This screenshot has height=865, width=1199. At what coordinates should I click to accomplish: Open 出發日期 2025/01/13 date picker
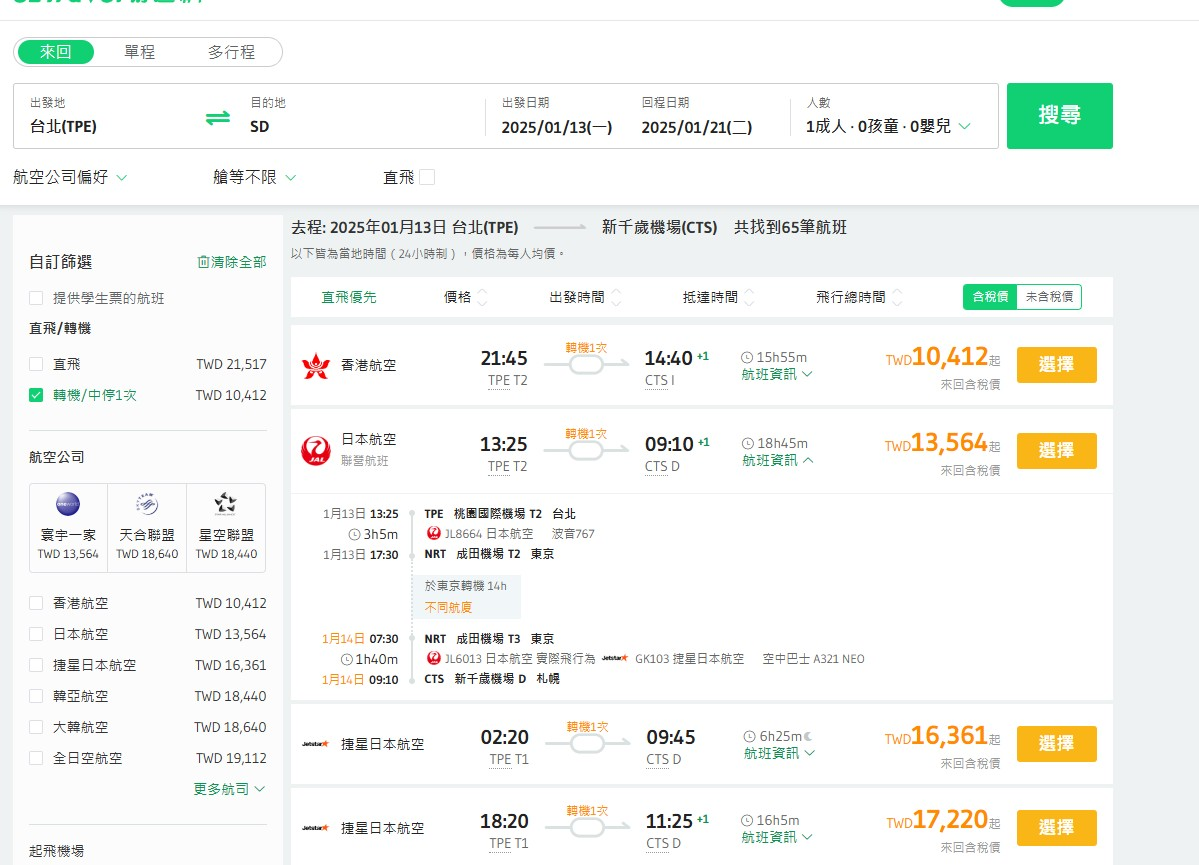point(557,116)
